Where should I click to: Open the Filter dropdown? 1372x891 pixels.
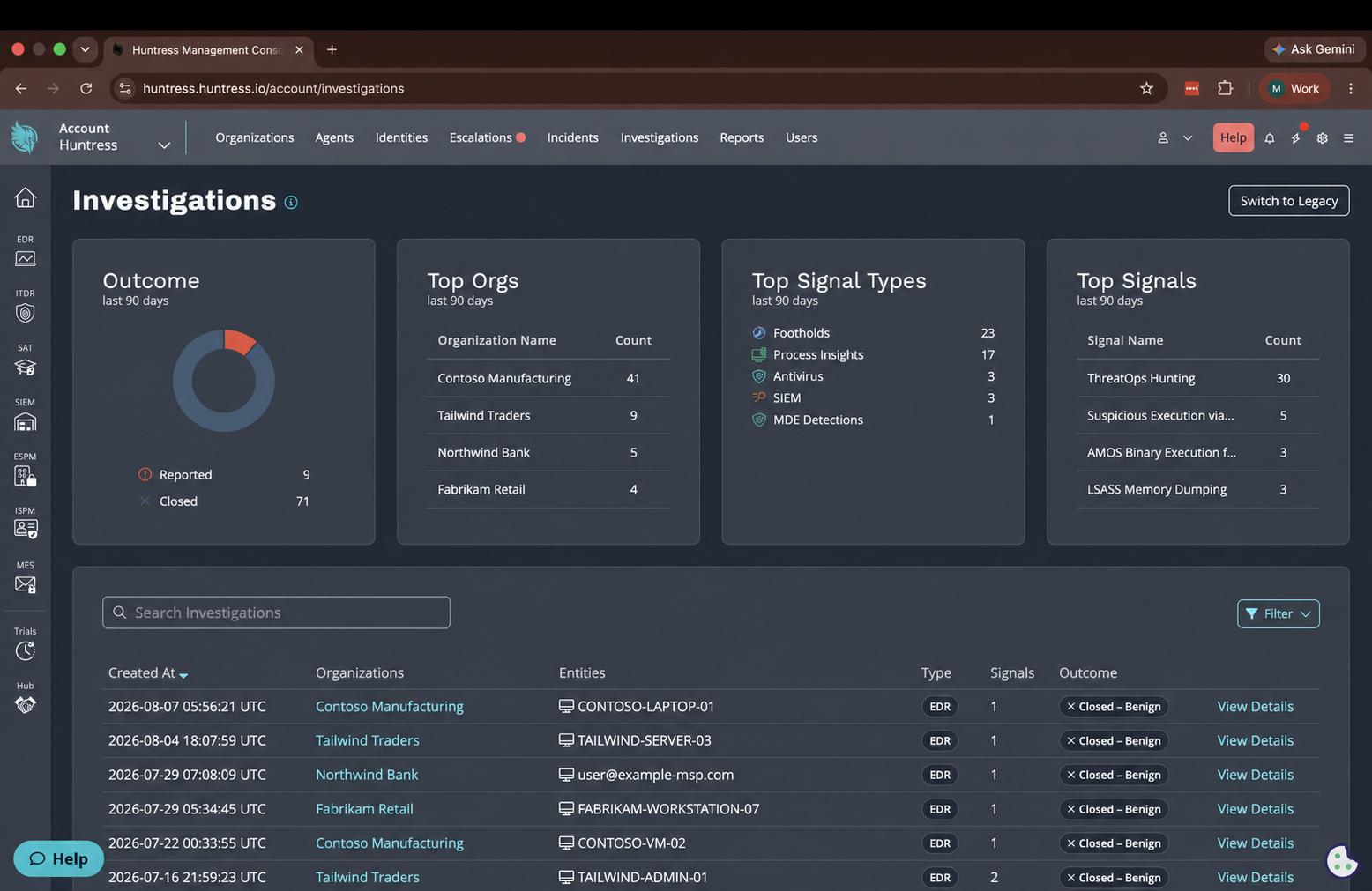pos(1278,613)
